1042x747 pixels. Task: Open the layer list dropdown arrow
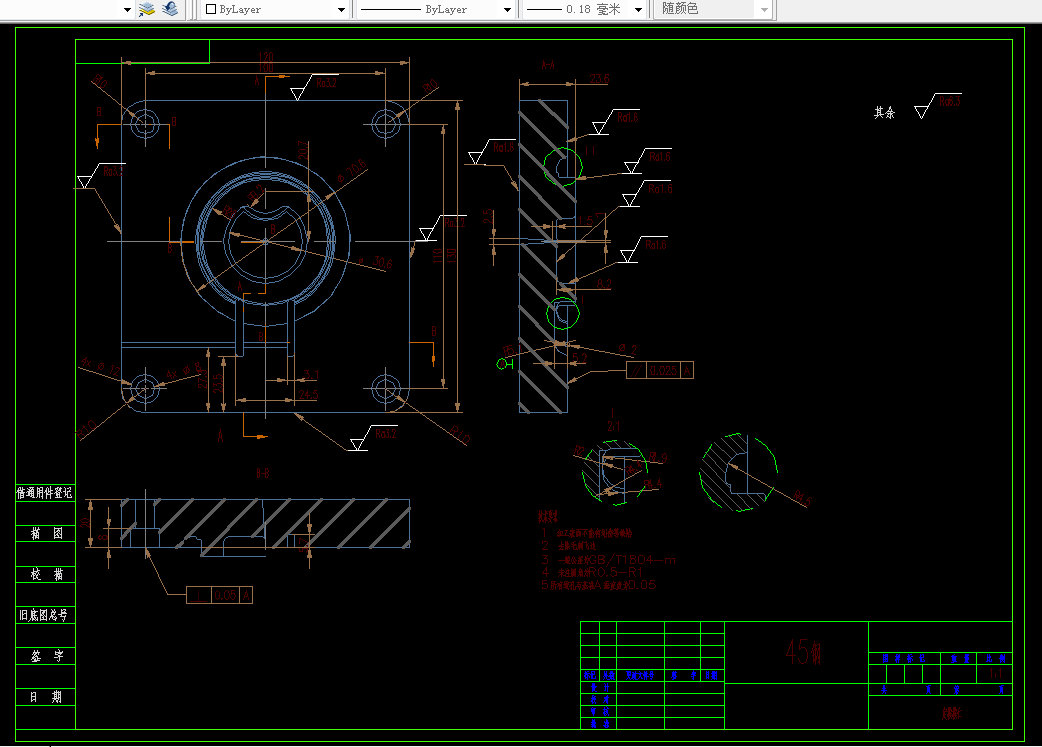click(x=128, y=10)
